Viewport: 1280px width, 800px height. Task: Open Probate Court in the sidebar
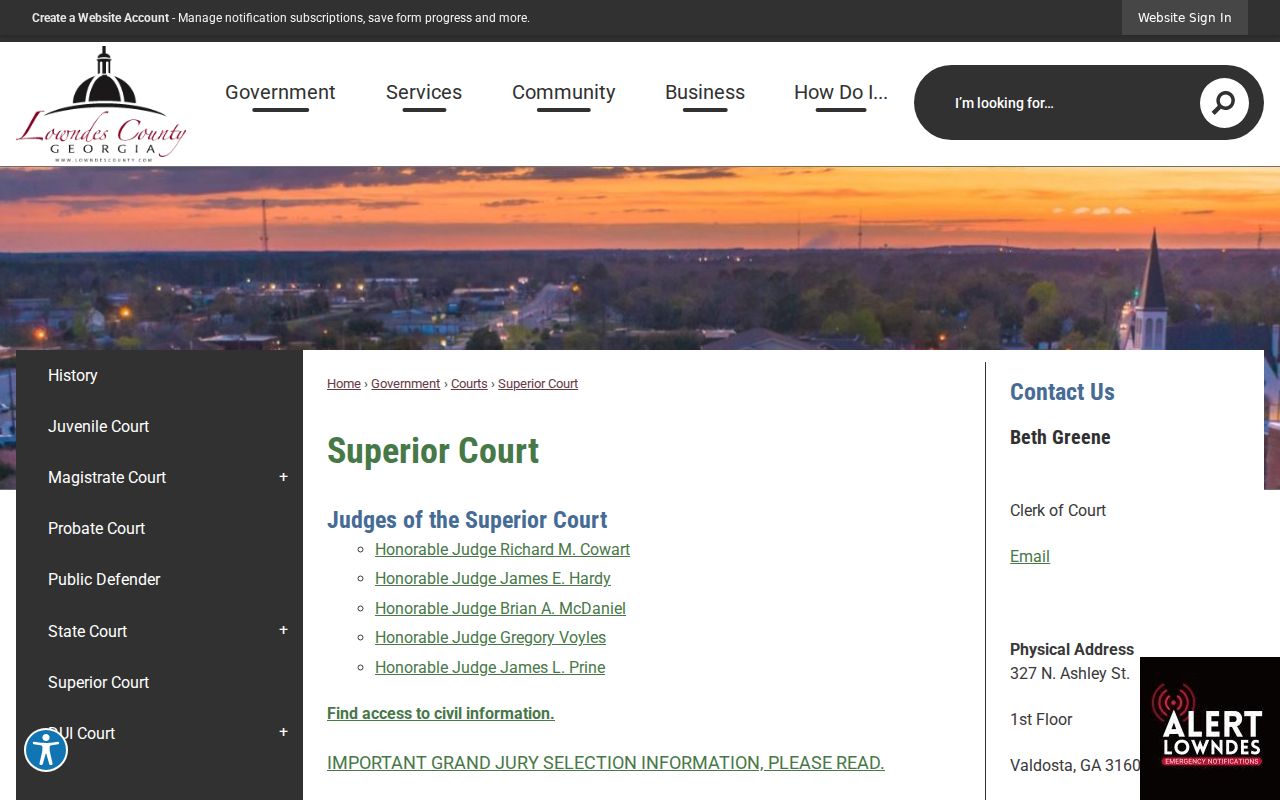(96, 528)
